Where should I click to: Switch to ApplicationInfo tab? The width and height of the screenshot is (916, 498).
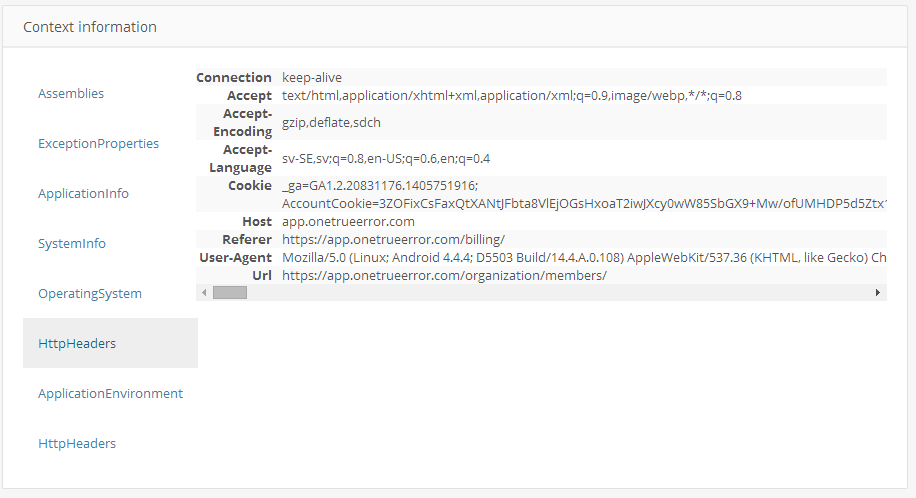point(84,193)
